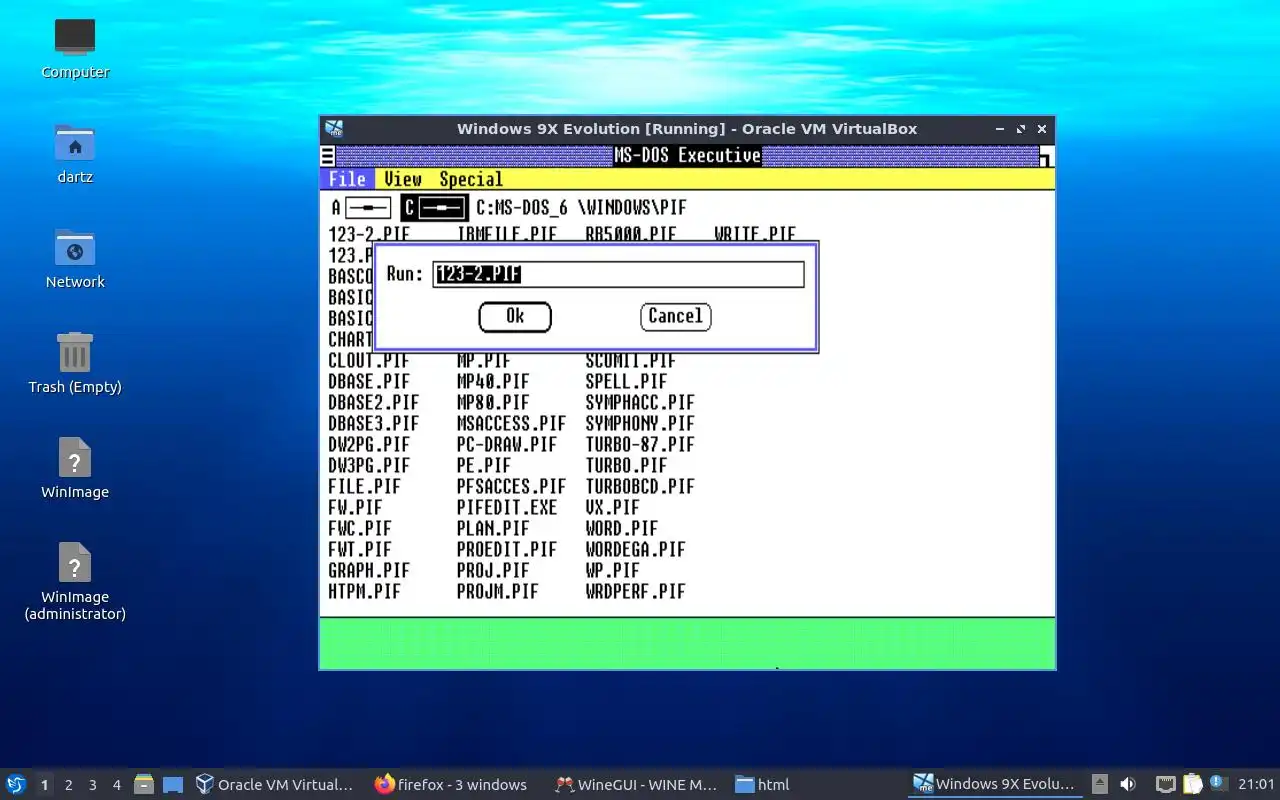1280x800 pixels.
Task: Click the network tray icon
Action: pyautogui.click(x=1166, y=784)
